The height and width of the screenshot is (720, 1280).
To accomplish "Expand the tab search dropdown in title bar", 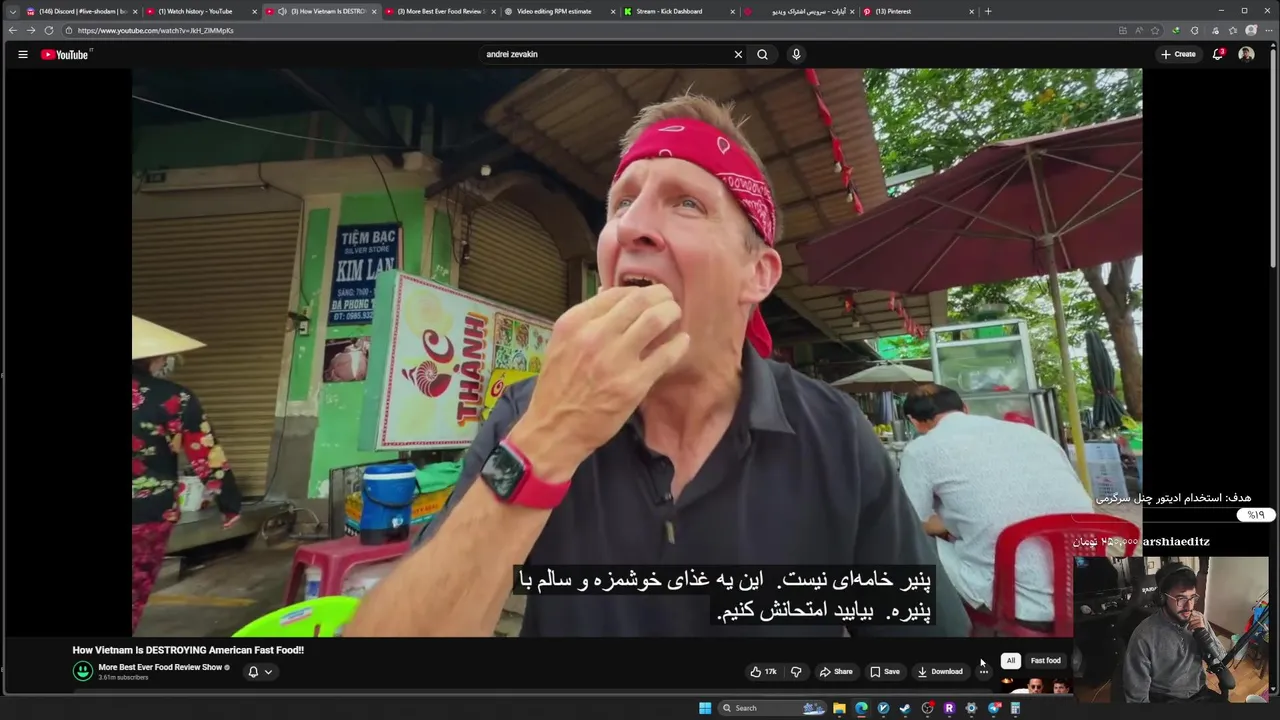I will (x=12, y=11).
